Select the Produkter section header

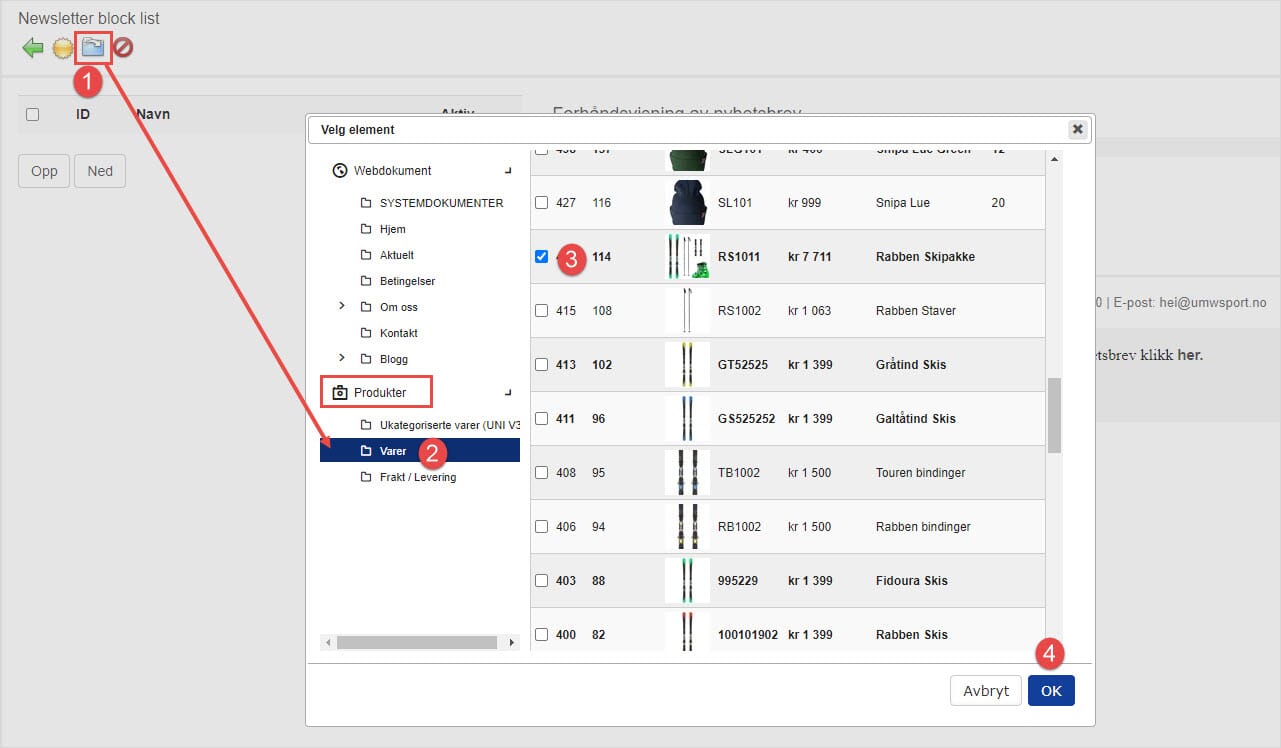pyautogui.click(x=379, y=393)
